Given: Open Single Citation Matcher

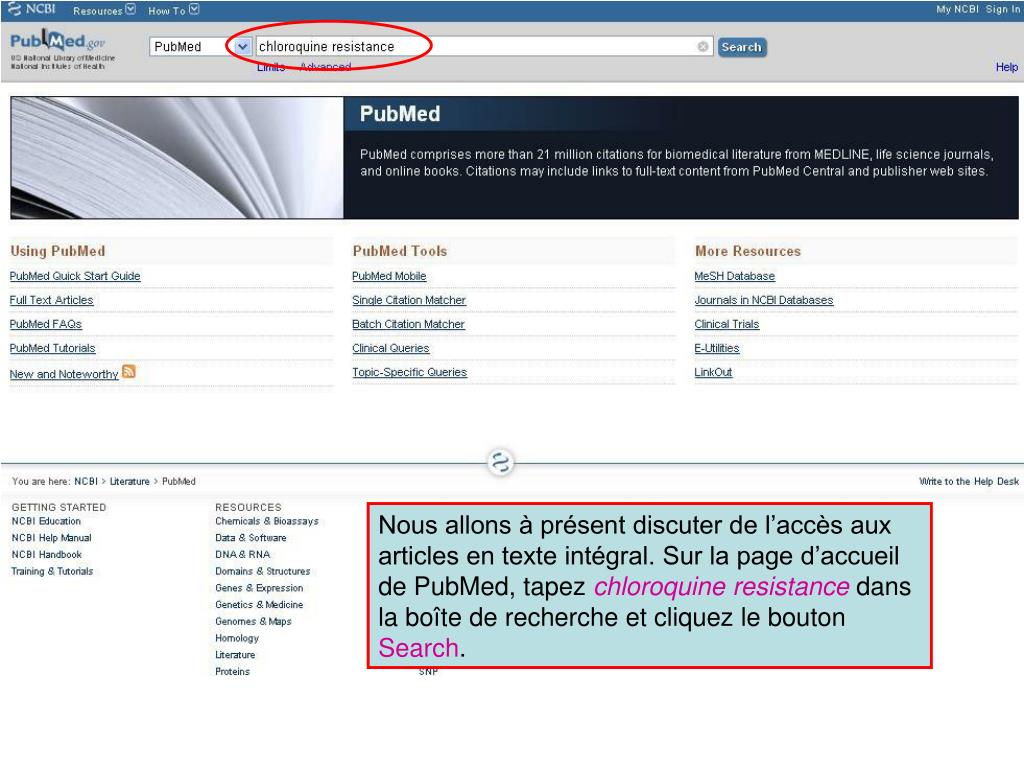Looking at the screenshot, I should tap(409, 300).
